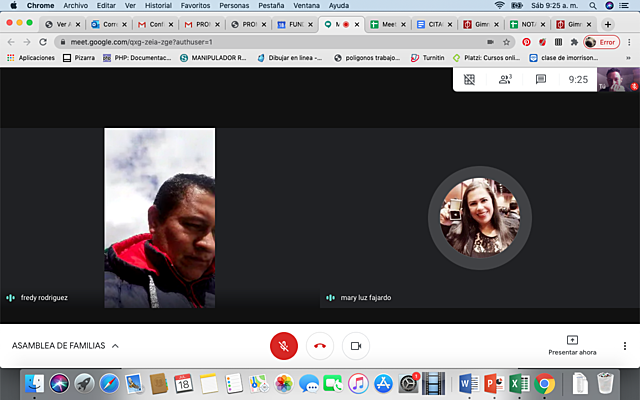Open App Store from the Dock
This screenshot has width=640, height=400.
tap(383, 383)
